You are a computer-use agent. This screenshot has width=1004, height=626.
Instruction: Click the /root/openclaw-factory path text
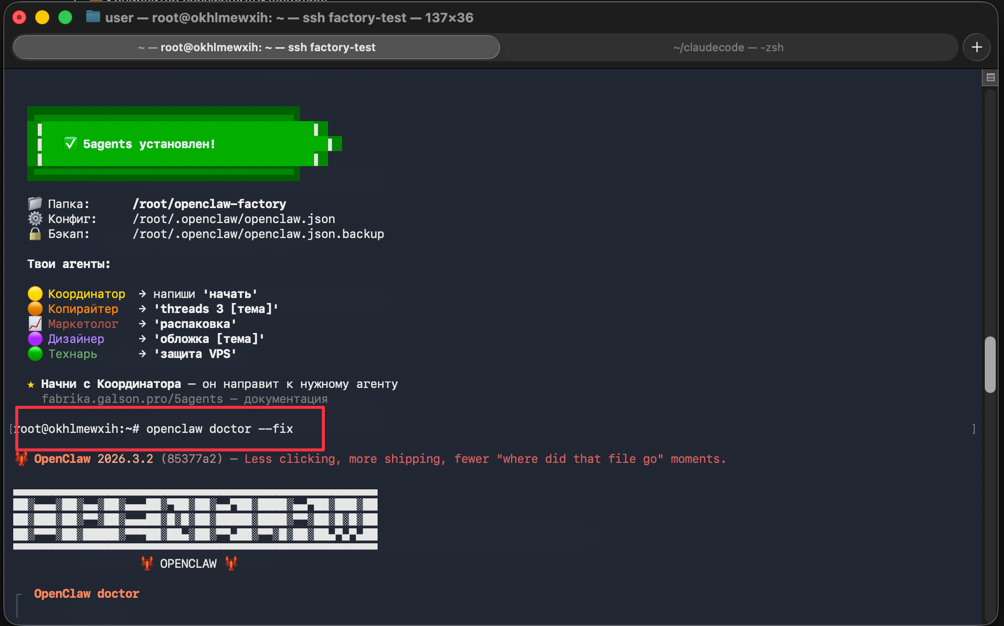tap(209, 204)
